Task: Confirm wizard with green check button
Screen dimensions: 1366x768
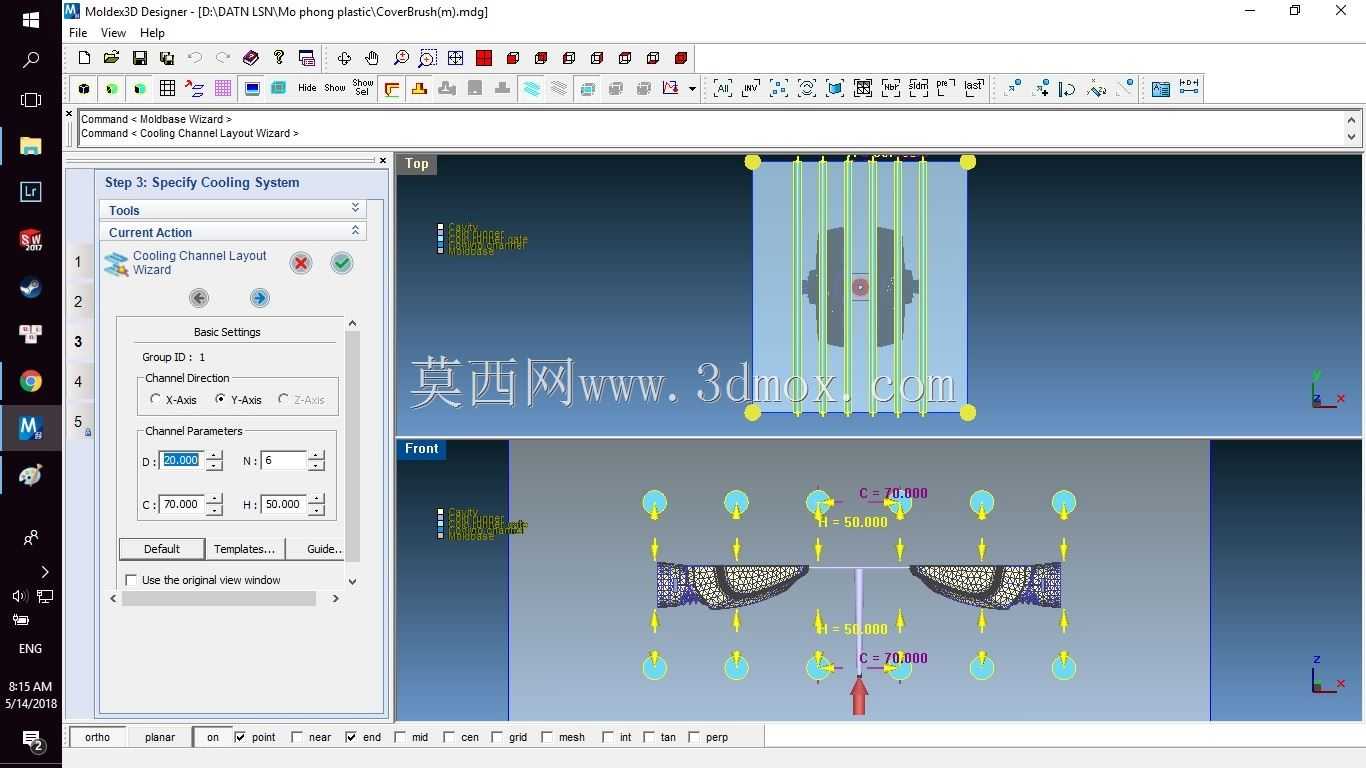Action: (x=342, y=263)
